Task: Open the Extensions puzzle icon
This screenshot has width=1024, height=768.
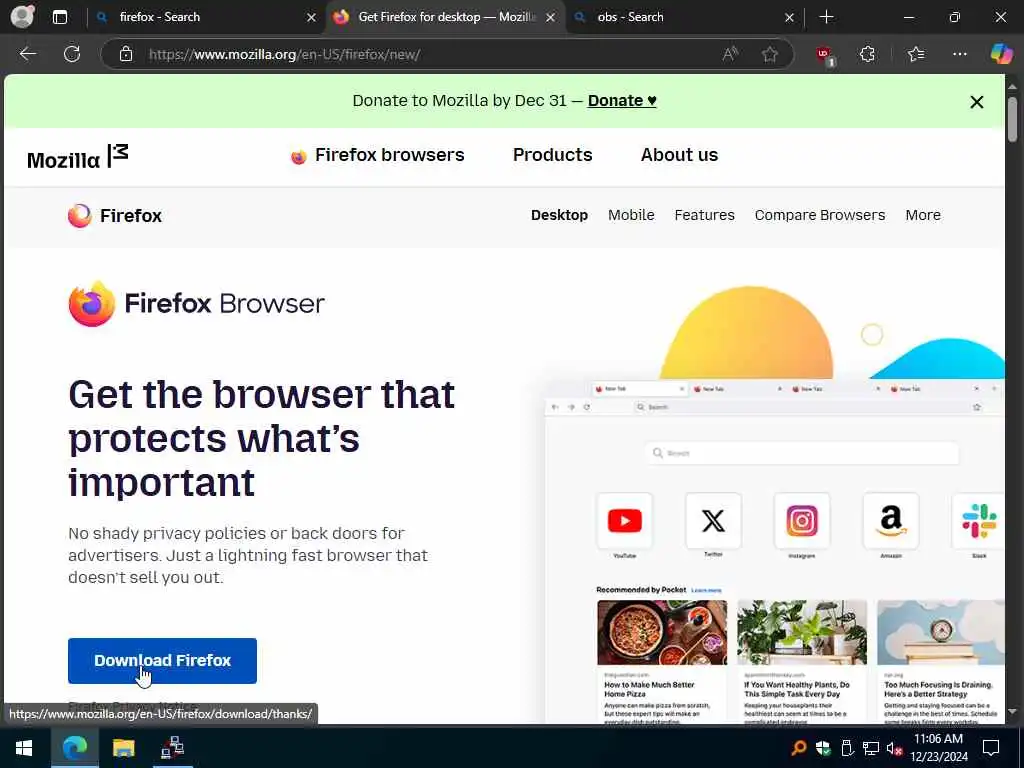Action: 867,54
